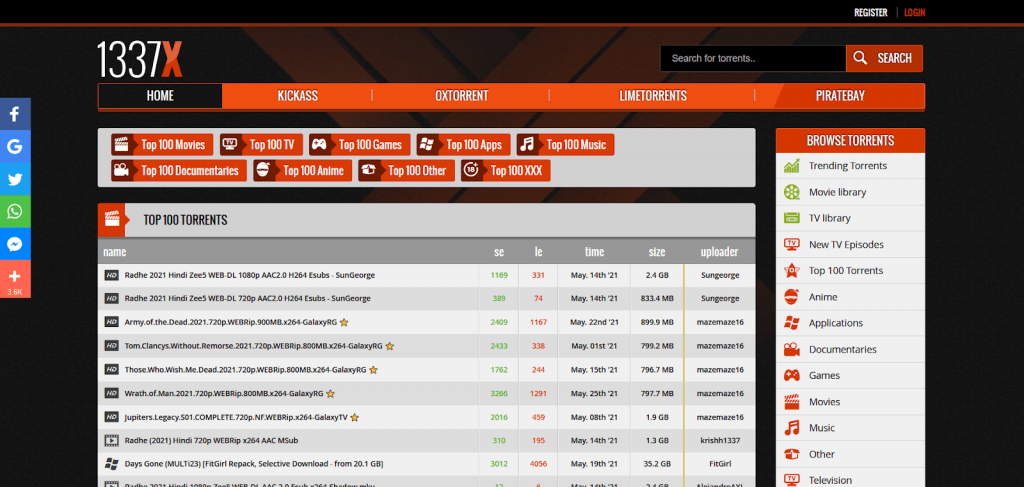Screen dimensions: 1024x487
Task: Click the New TV Episodes icon
Action: (x=792, y=244)
